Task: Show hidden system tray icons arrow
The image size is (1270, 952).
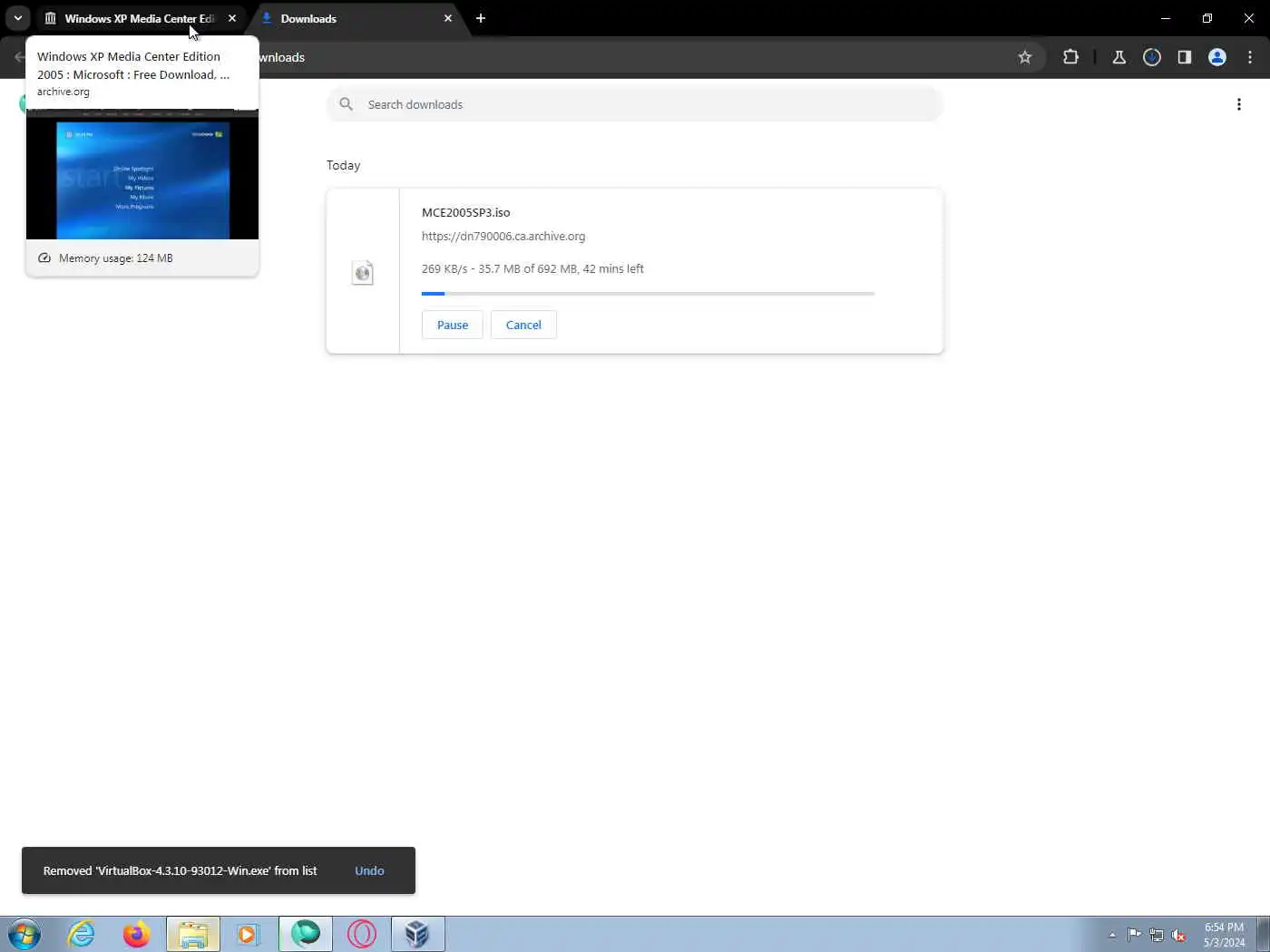Action: [1112, 935]
